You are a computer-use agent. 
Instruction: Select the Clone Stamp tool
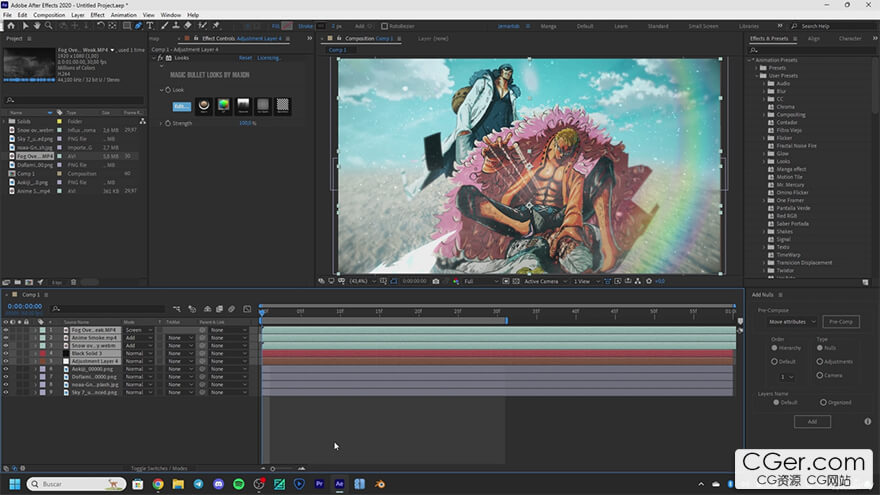click(176, 26)
